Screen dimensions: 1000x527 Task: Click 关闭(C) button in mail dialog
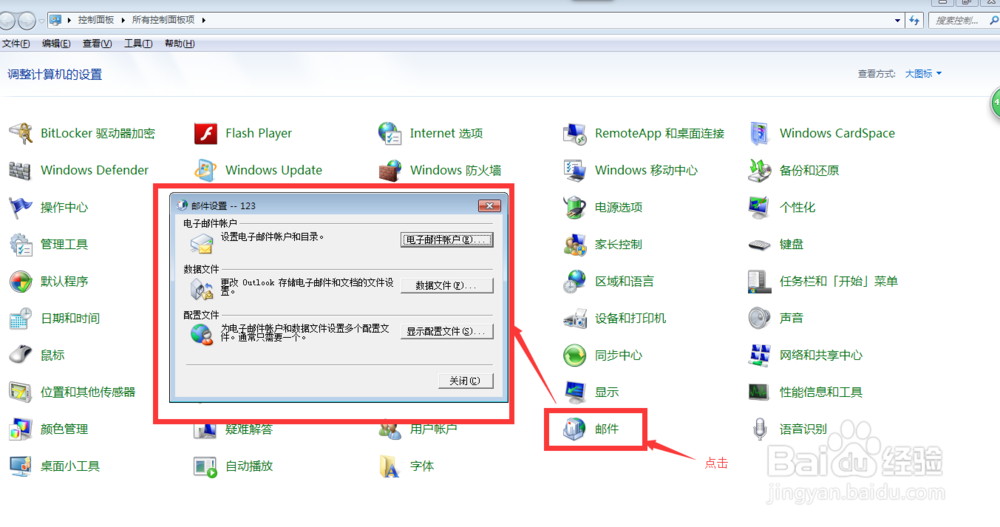466,381
